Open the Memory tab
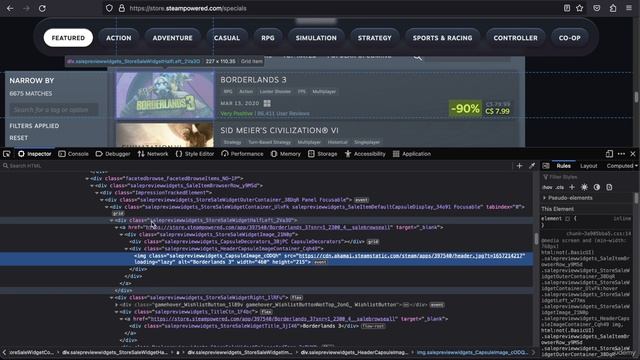This screenshot has width=640, height=360. click(x=285, y=154)
